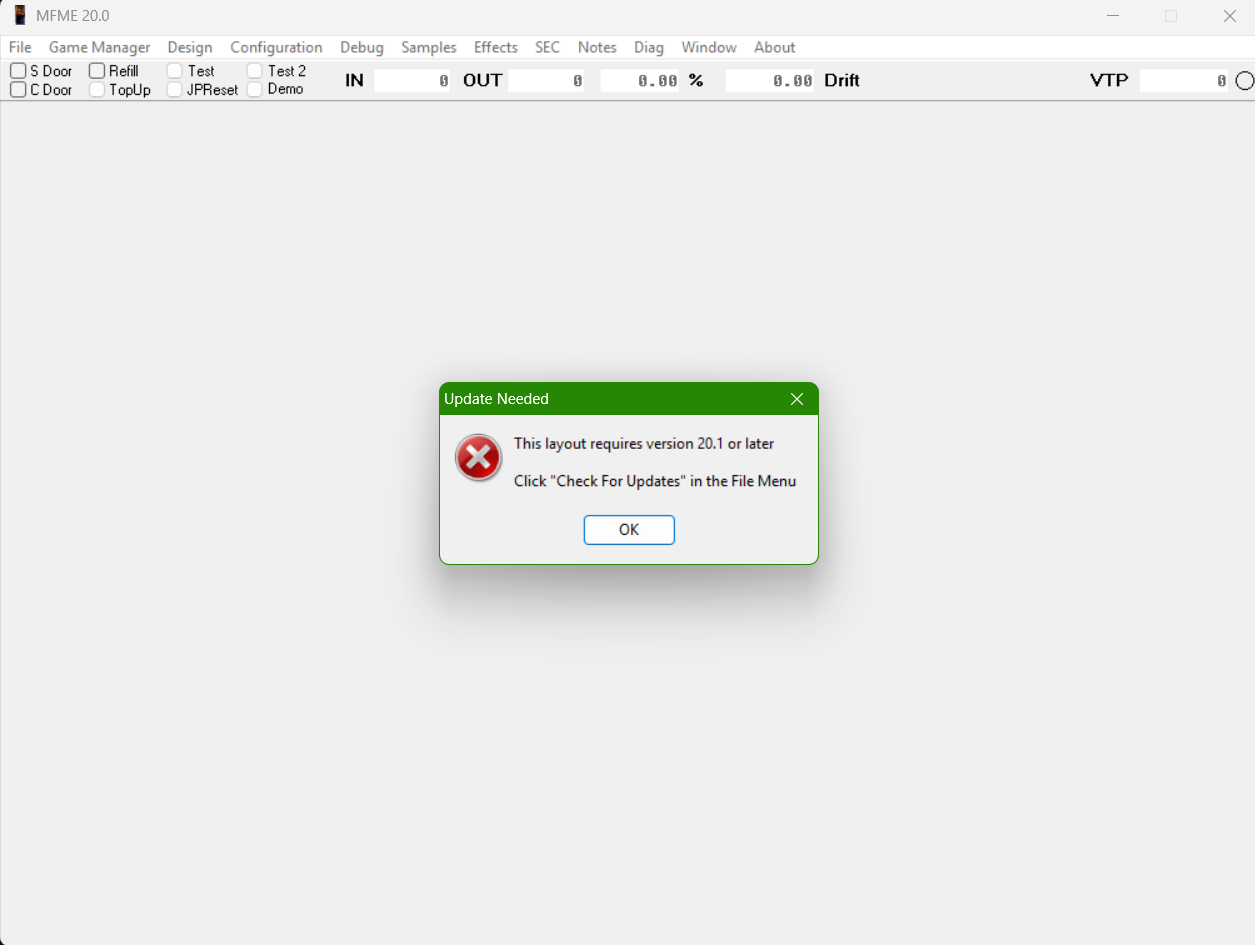The width and height of the screenshot is (1255, 945).
Task: Click the "This layout requires version 20.1" text
Action: [644, 443]
